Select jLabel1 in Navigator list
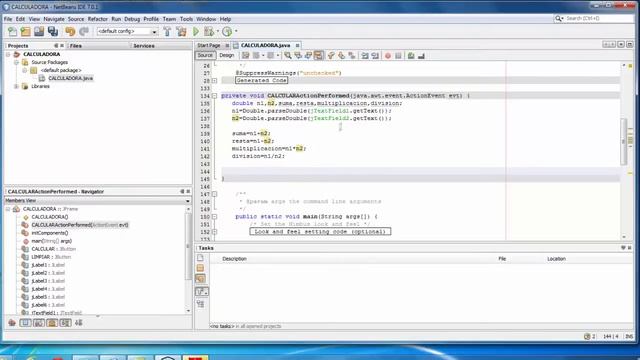This screenshot has width=640, height=360. (x=48, y=265)
